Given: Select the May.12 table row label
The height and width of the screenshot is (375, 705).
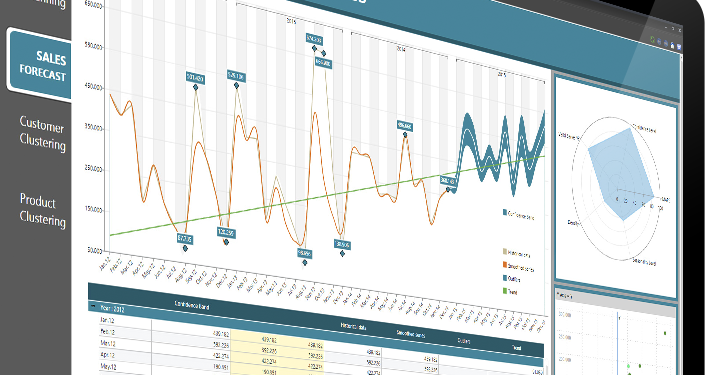Looking at the screenshot, I should (x=108, y=366).
